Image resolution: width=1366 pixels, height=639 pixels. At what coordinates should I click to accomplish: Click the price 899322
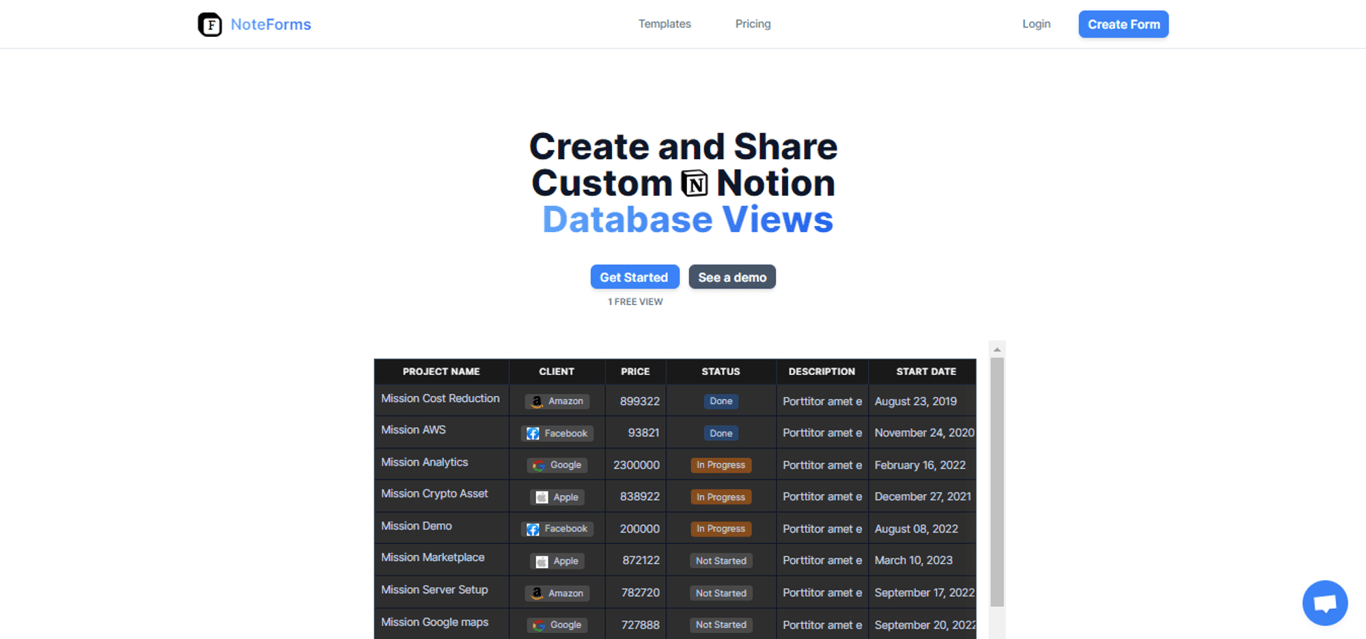click(640, 401)
